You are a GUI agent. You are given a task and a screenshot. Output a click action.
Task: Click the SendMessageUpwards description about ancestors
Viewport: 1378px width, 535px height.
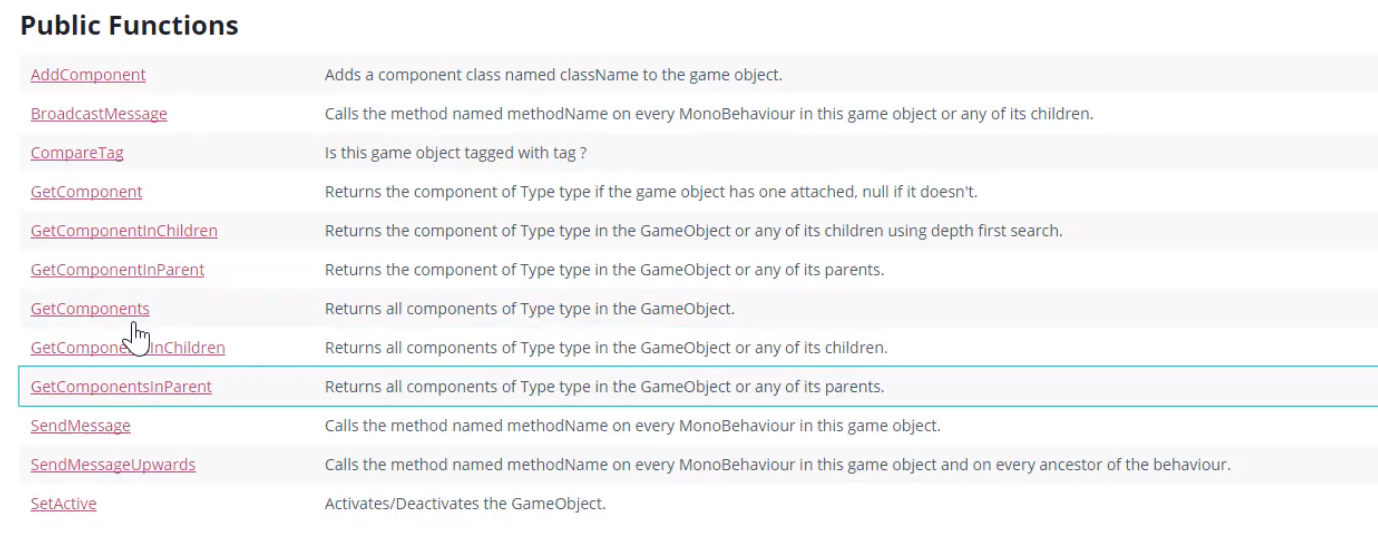(x=777, y=465)
